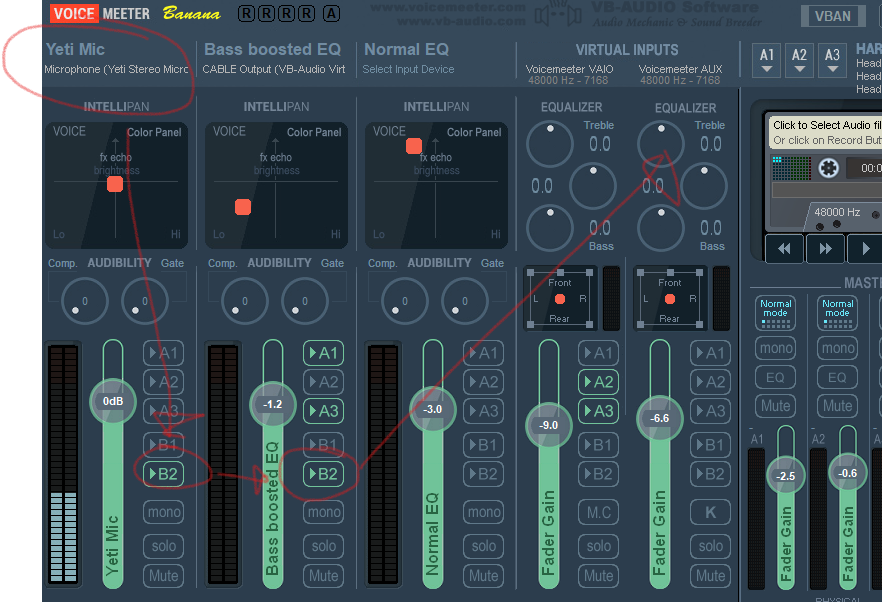Toggle B2 routing on Yeti Mic strip

click(x=163, y=474)
